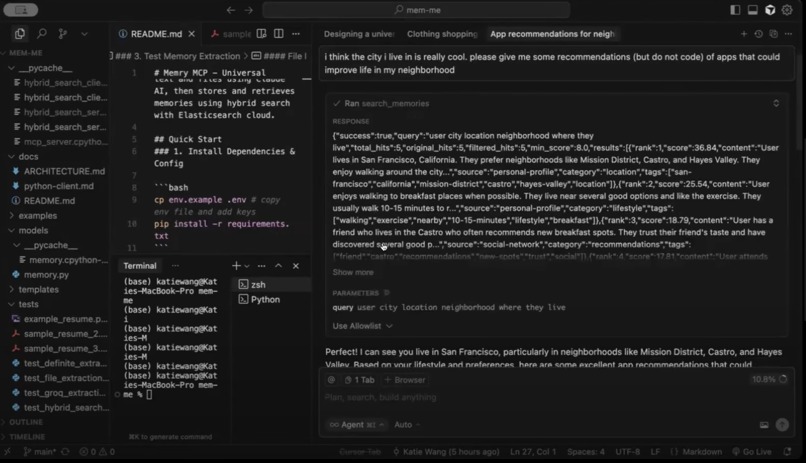Open python-client.md file
The image size is (806, 463).
click(x=59, y=186)
